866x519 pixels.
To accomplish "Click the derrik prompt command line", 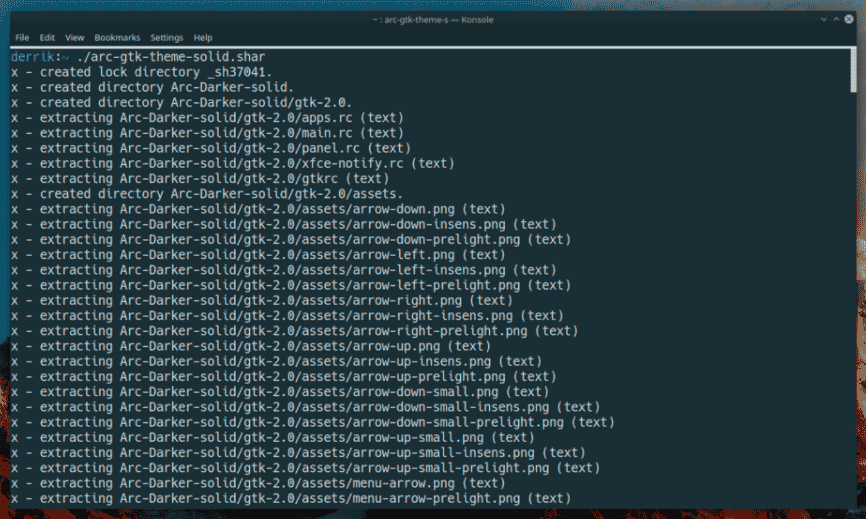I will click(x=138, y=57).
